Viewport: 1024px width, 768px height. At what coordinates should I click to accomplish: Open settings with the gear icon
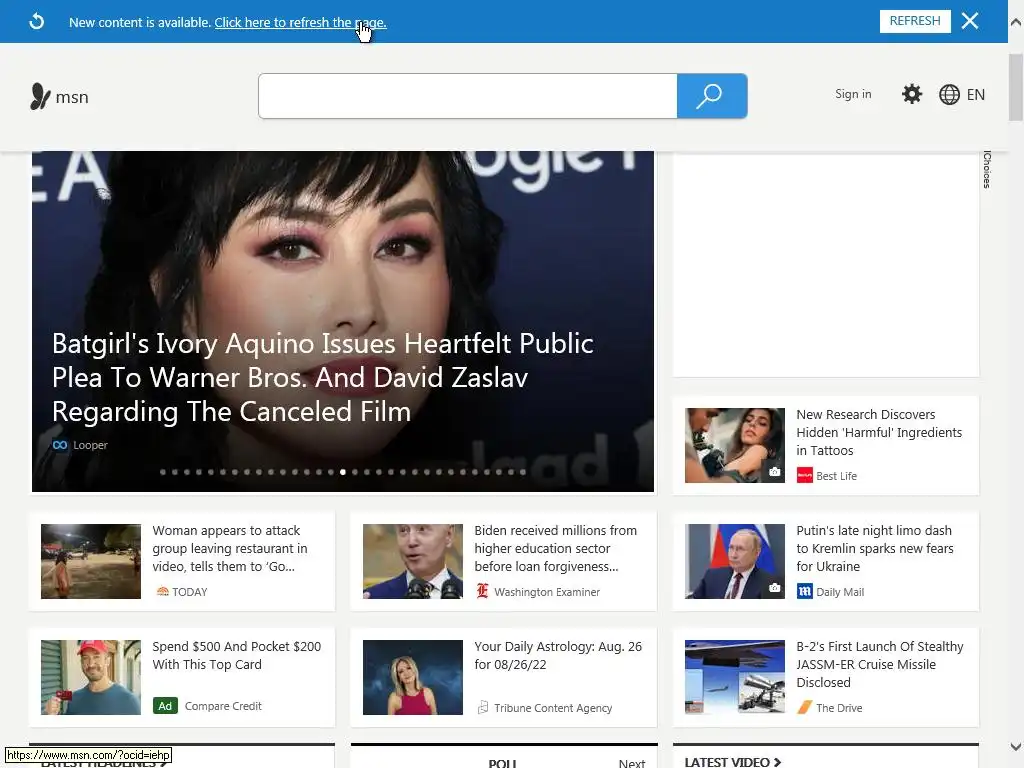912,94
